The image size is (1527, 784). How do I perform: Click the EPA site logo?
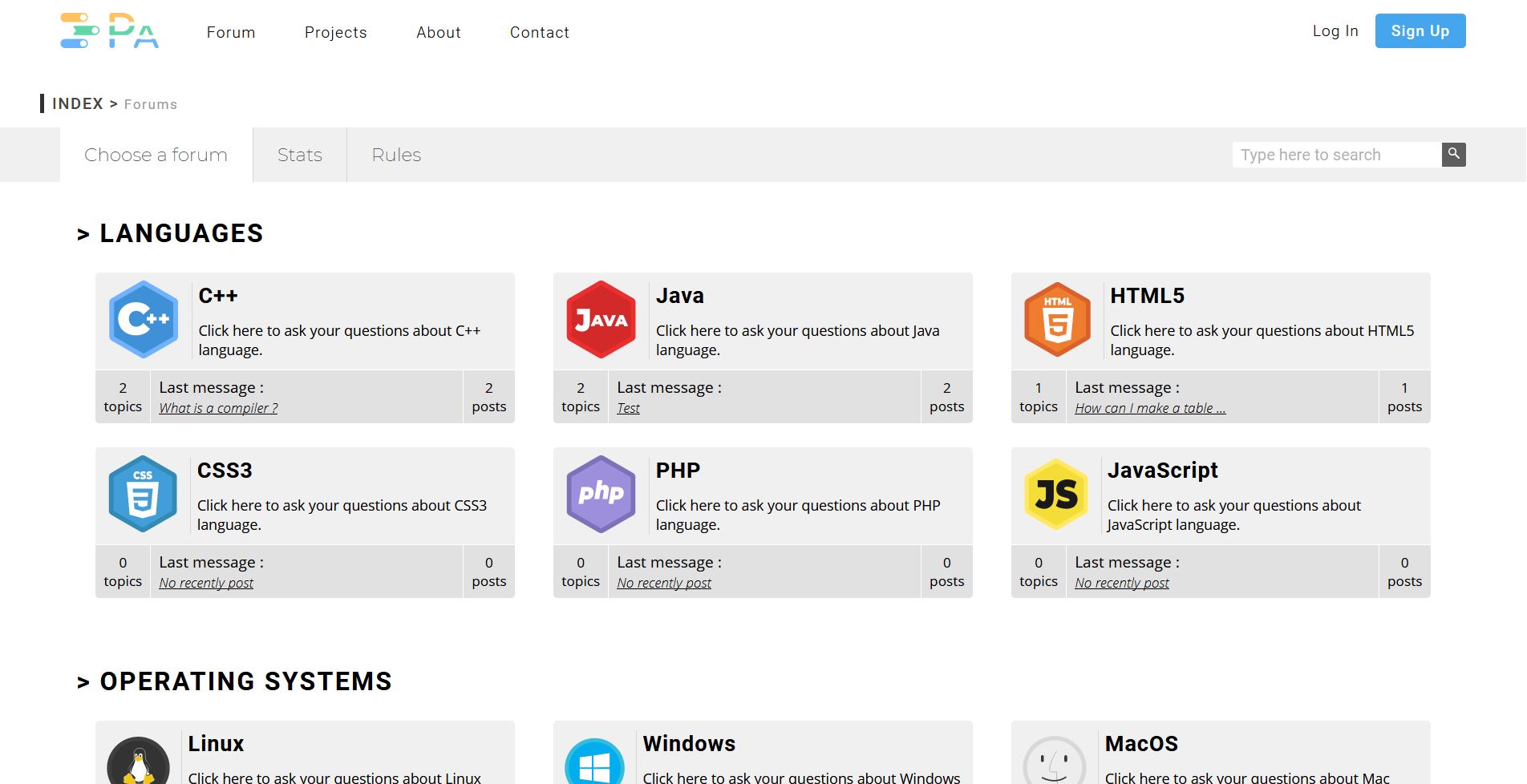110,30
